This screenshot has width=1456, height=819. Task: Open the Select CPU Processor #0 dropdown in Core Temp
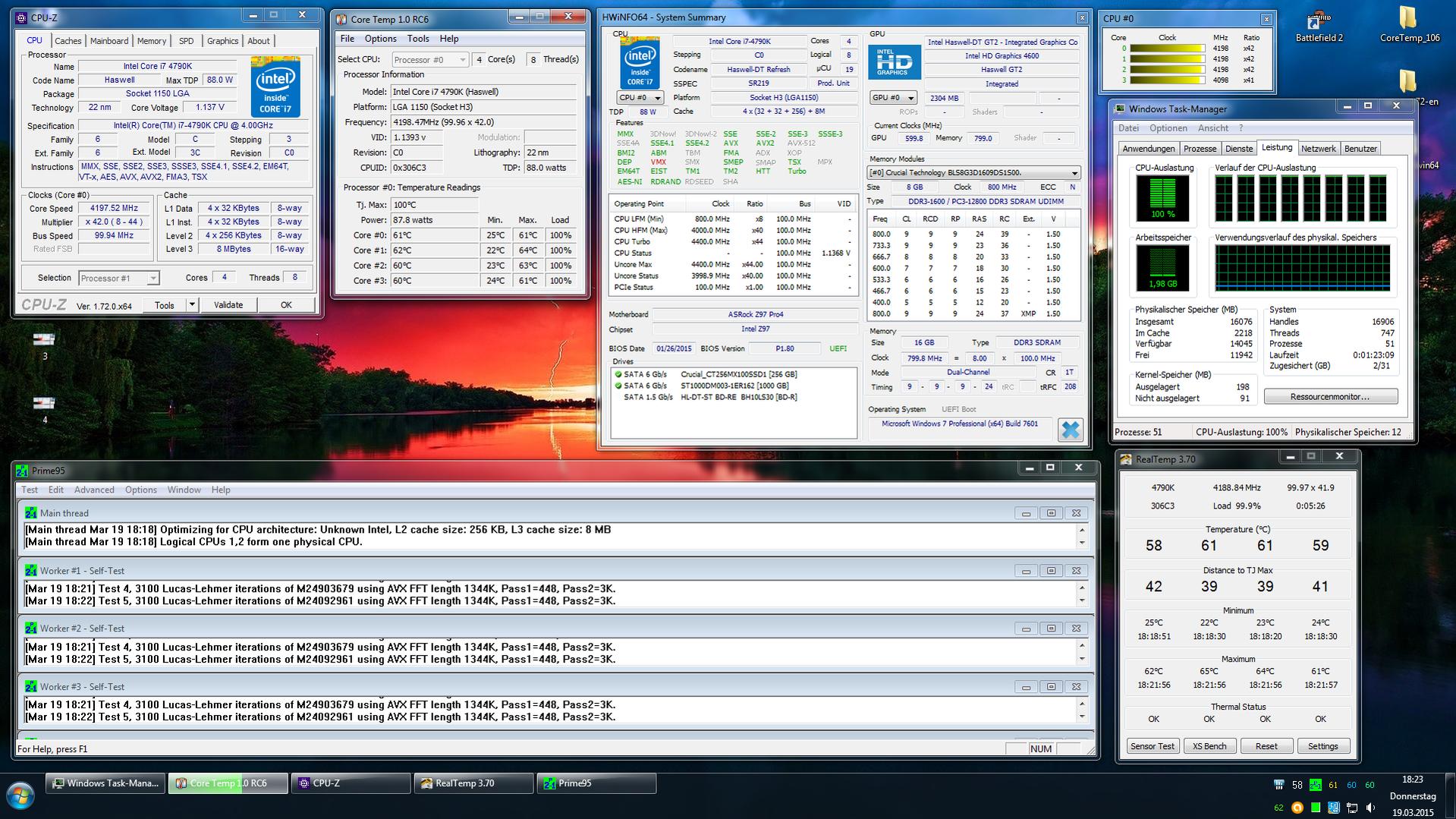430,59
